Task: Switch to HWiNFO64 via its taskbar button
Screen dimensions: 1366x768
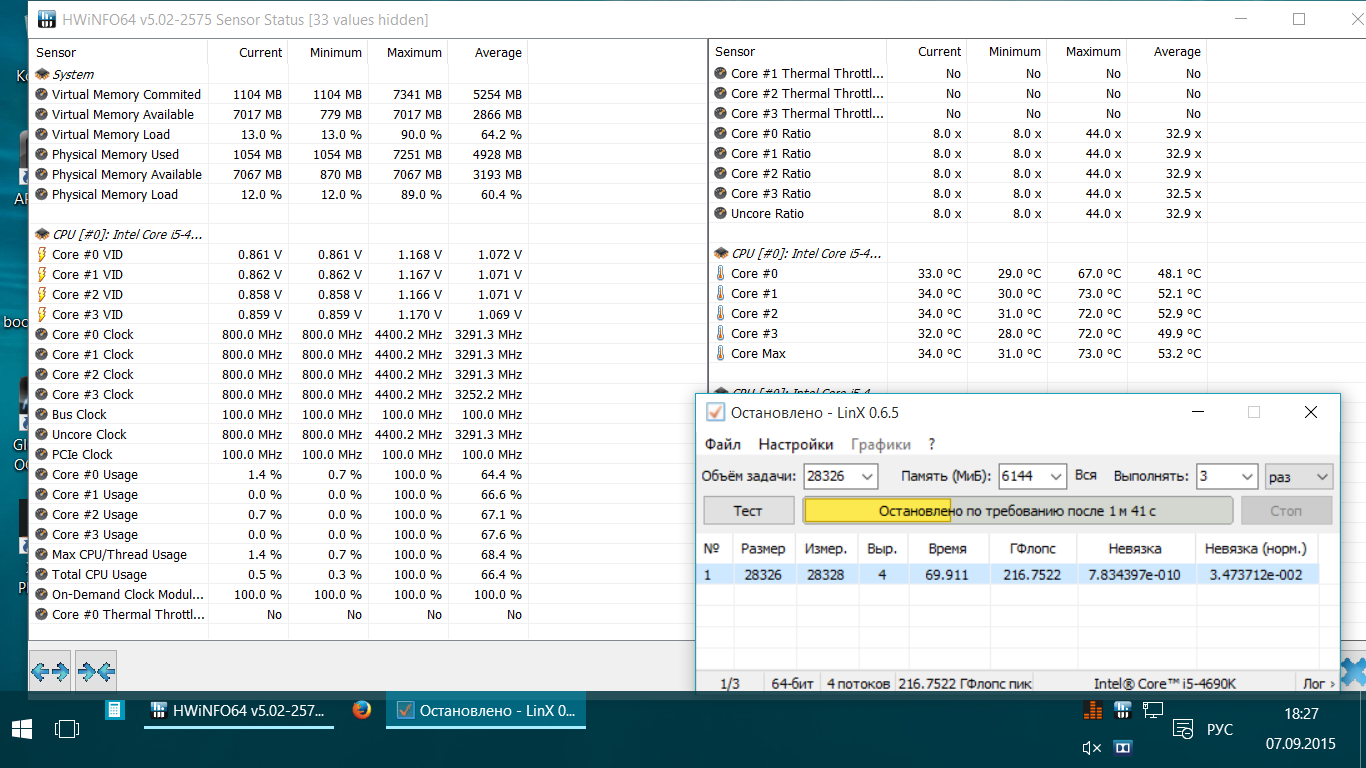Action: point(239,711)
